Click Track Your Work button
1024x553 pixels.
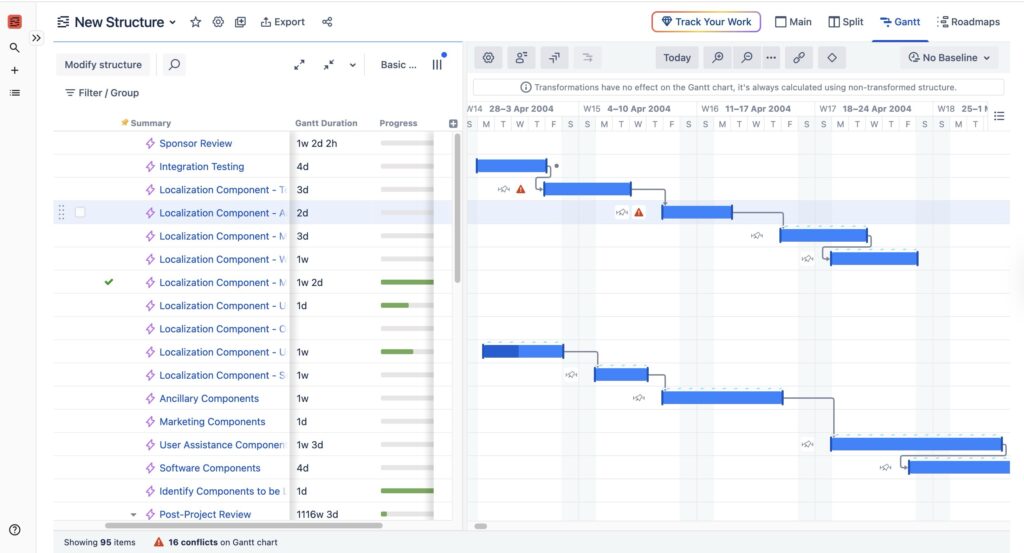tap(706, 22)
